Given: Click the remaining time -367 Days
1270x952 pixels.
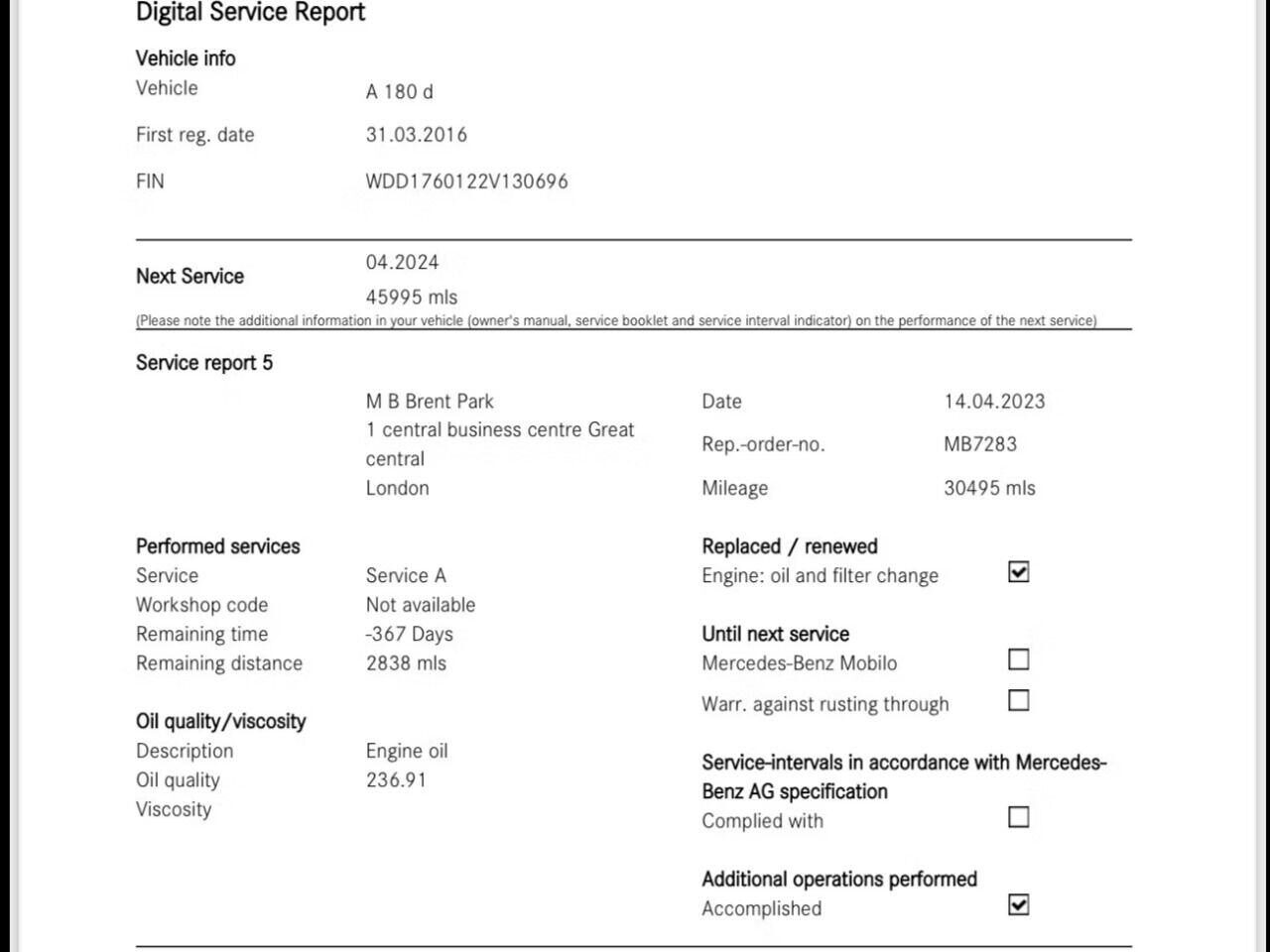Looking at the screenshot, I should [x=409, y=635].
